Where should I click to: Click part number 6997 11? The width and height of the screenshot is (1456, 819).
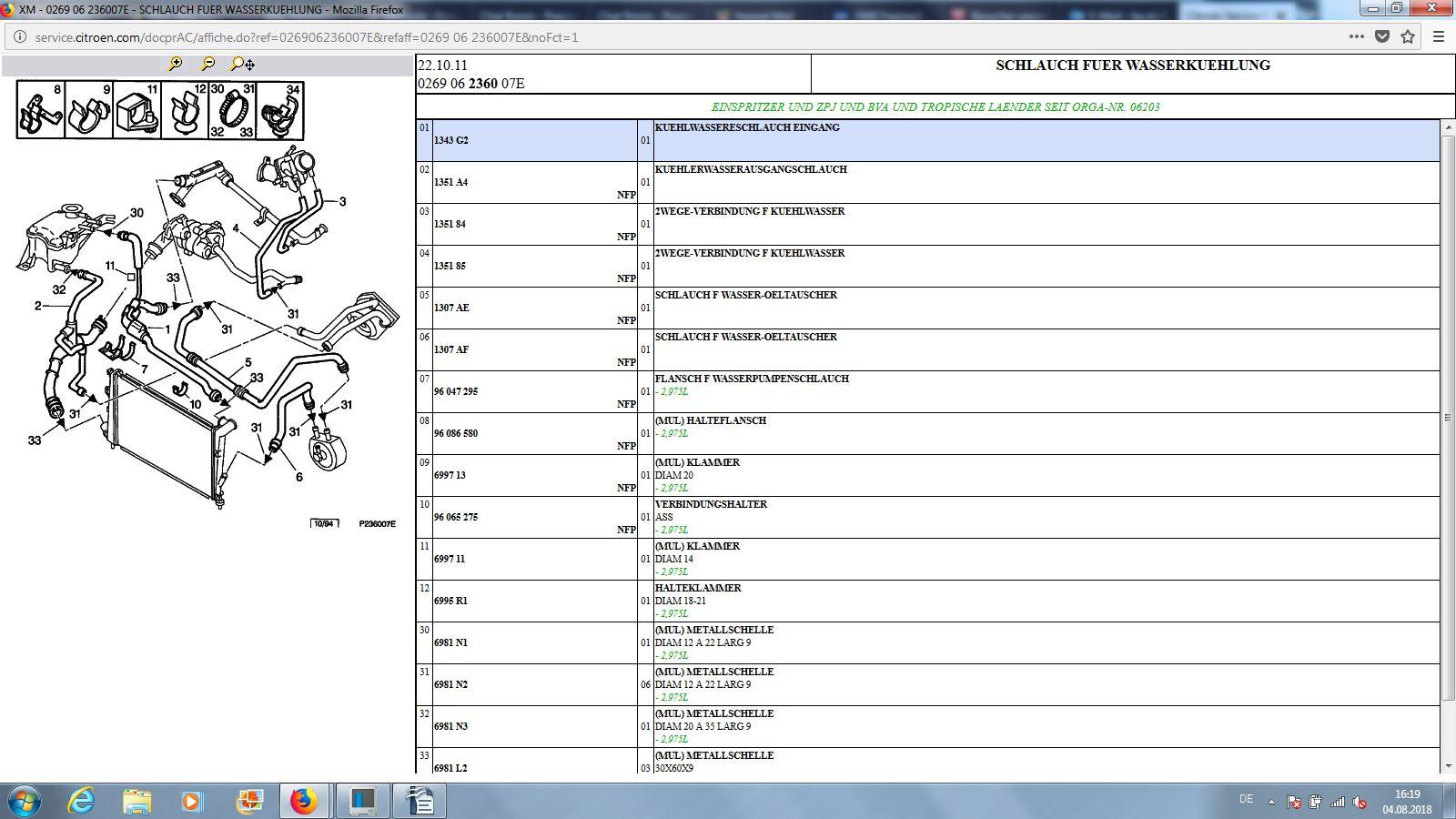(450, 559)
